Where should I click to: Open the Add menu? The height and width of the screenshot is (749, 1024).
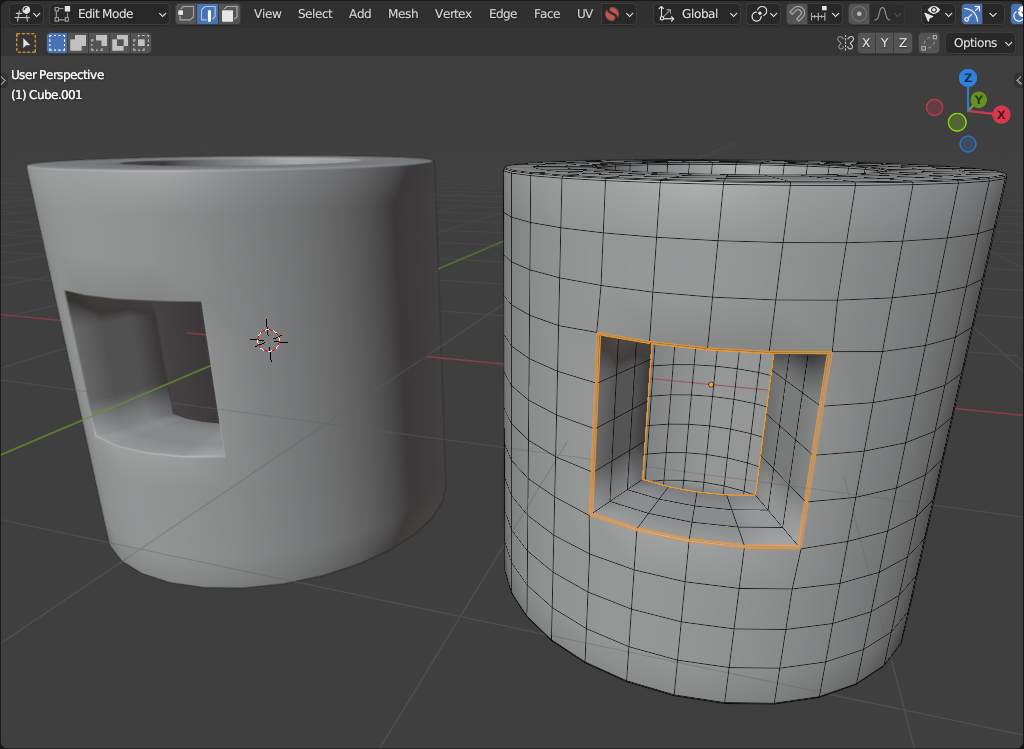[x=360, y=14]
